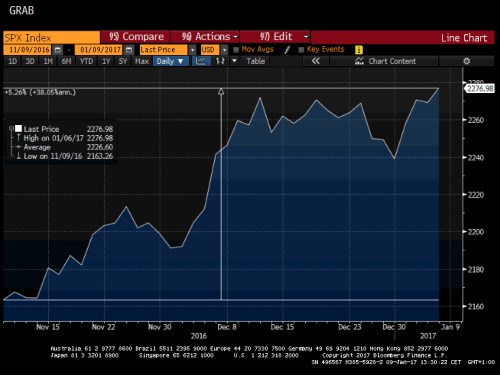Select the YTD range button
The image size is (500, 375).
(x=86, y=61)
